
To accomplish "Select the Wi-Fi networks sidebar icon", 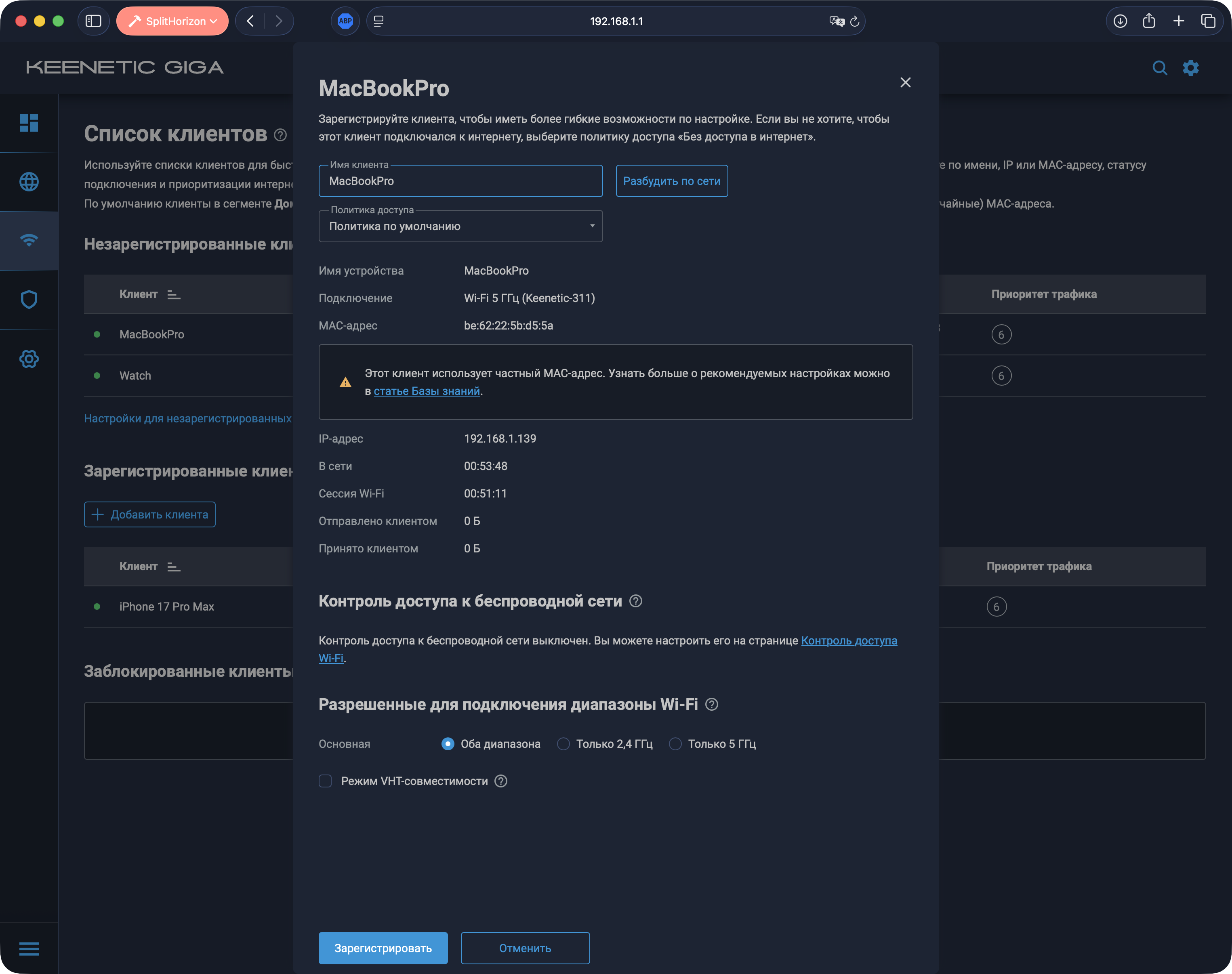I will (x=29, y=240).
